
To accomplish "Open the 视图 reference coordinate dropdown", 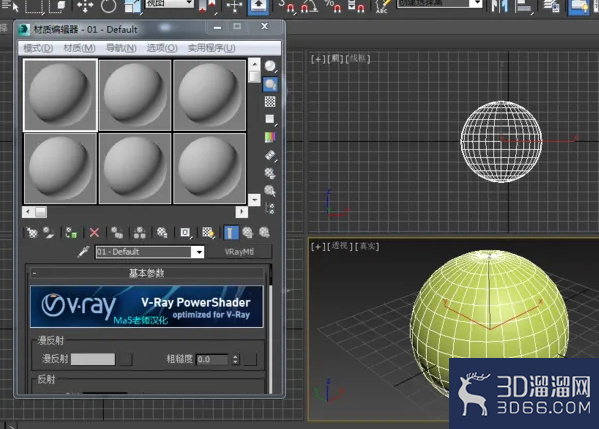I will (170, 3).
